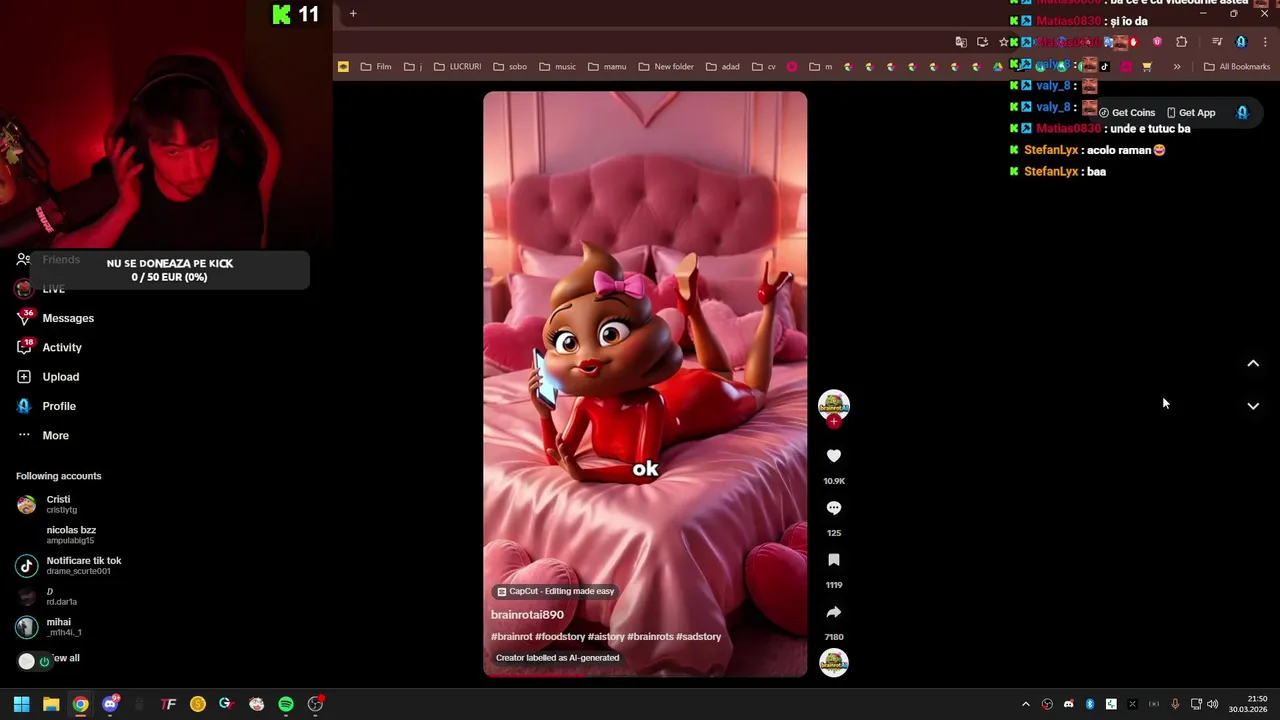Show hidden system tray icons
The width and height of the screenshot is (1280, 720).
pos(1025,704)
